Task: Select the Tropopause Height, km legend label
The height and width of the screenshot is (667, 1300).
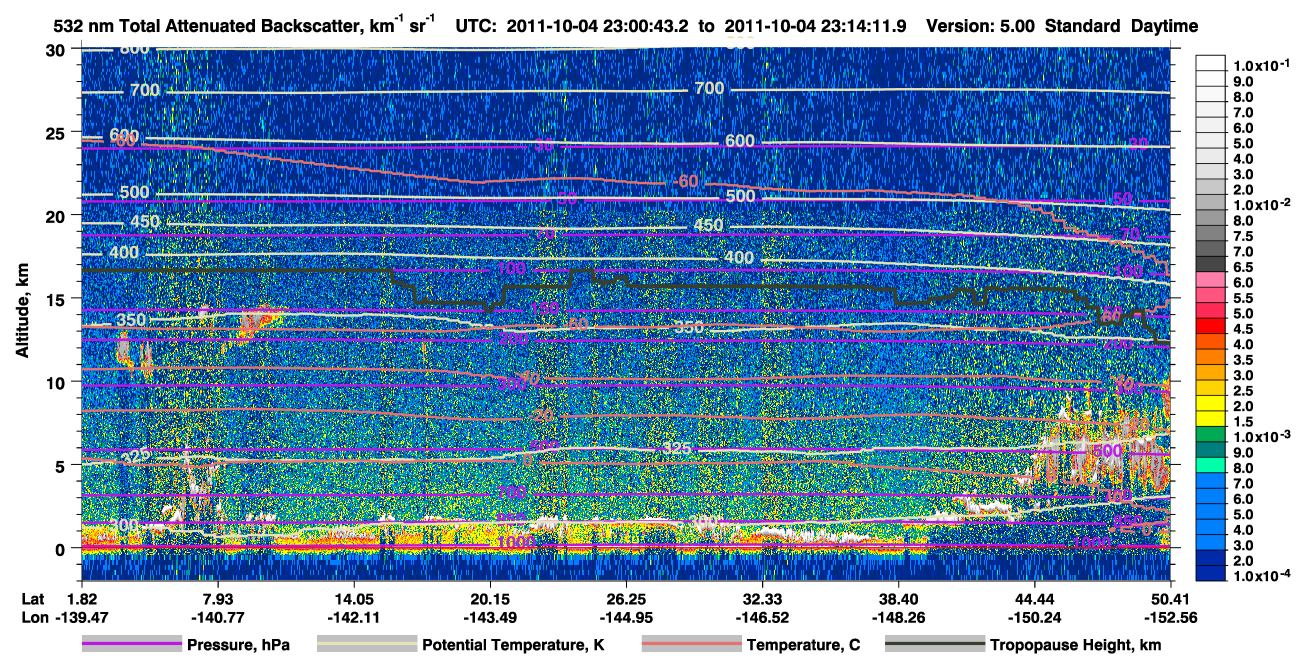Action: pyautogui.click(x=1076, y=645)
